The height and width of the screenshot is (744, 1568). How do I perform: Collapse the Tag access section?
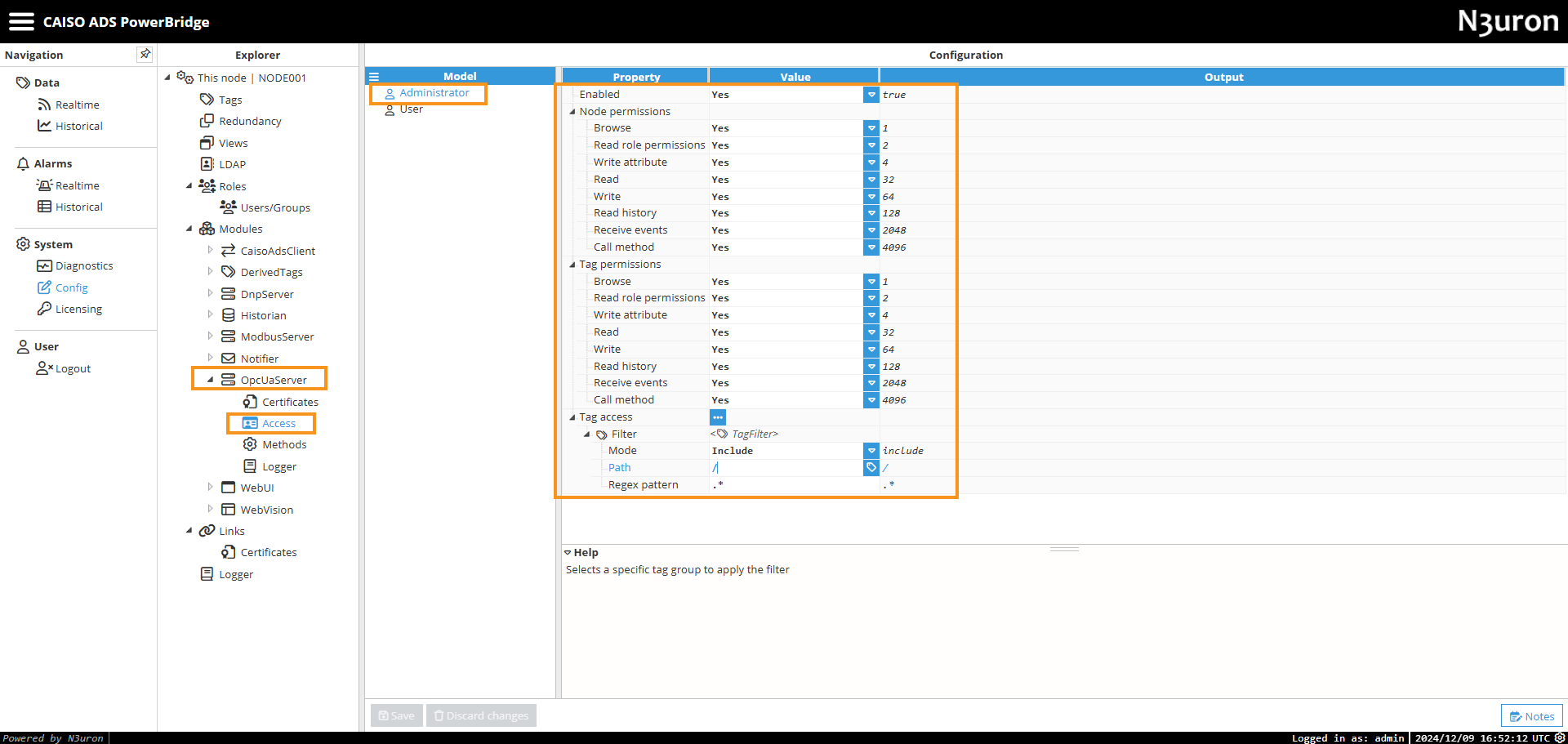[572, 417]
